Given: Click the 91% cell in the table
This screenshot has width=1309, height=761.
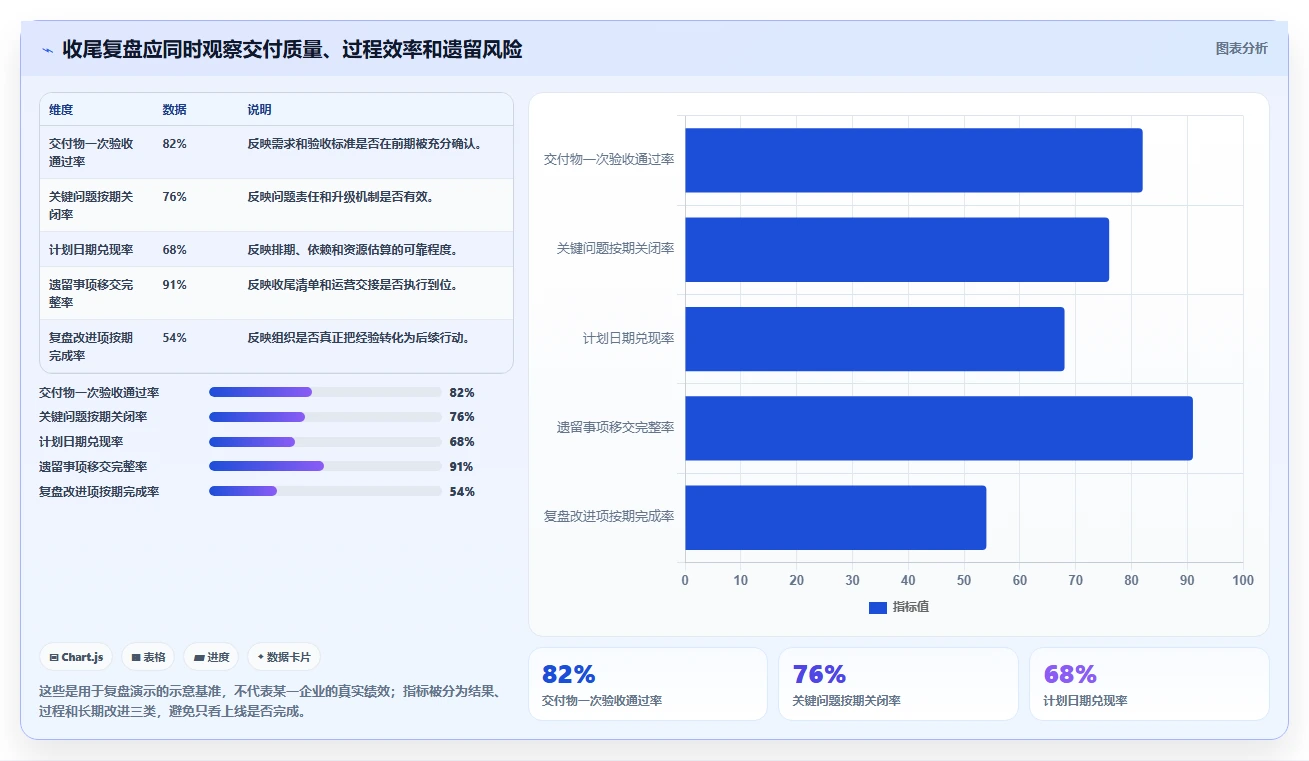Looking at the screenshot, I should (x=174, y=285).
